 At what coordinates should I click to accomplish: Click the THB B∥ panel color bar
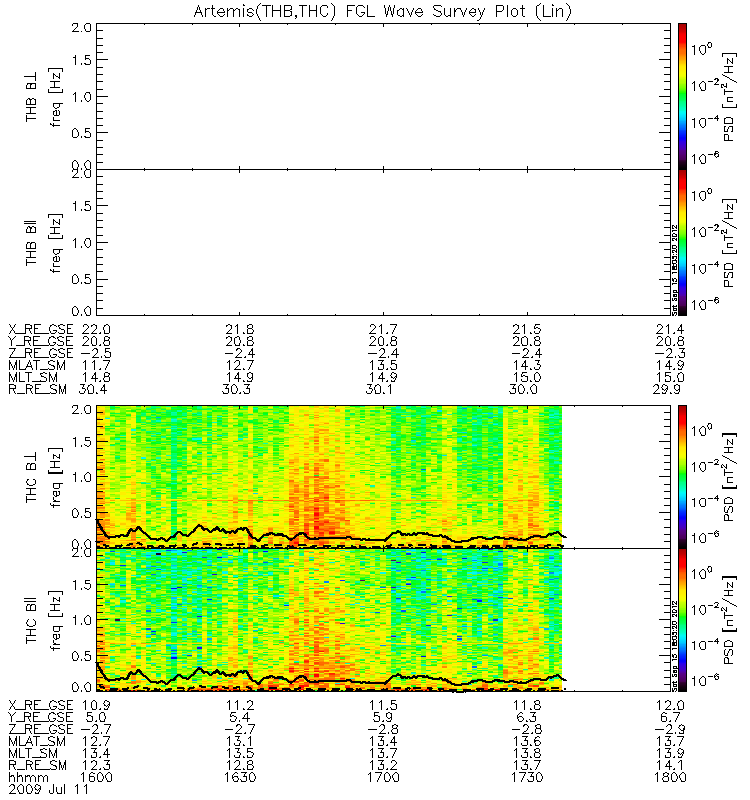pos(682,242)
